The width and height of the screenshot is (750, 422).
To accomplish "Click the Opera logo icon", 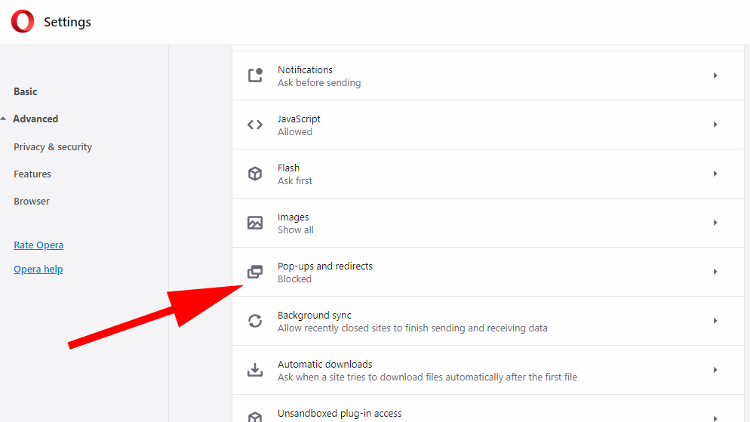I will pyautogui.click(x=22, y=22).
